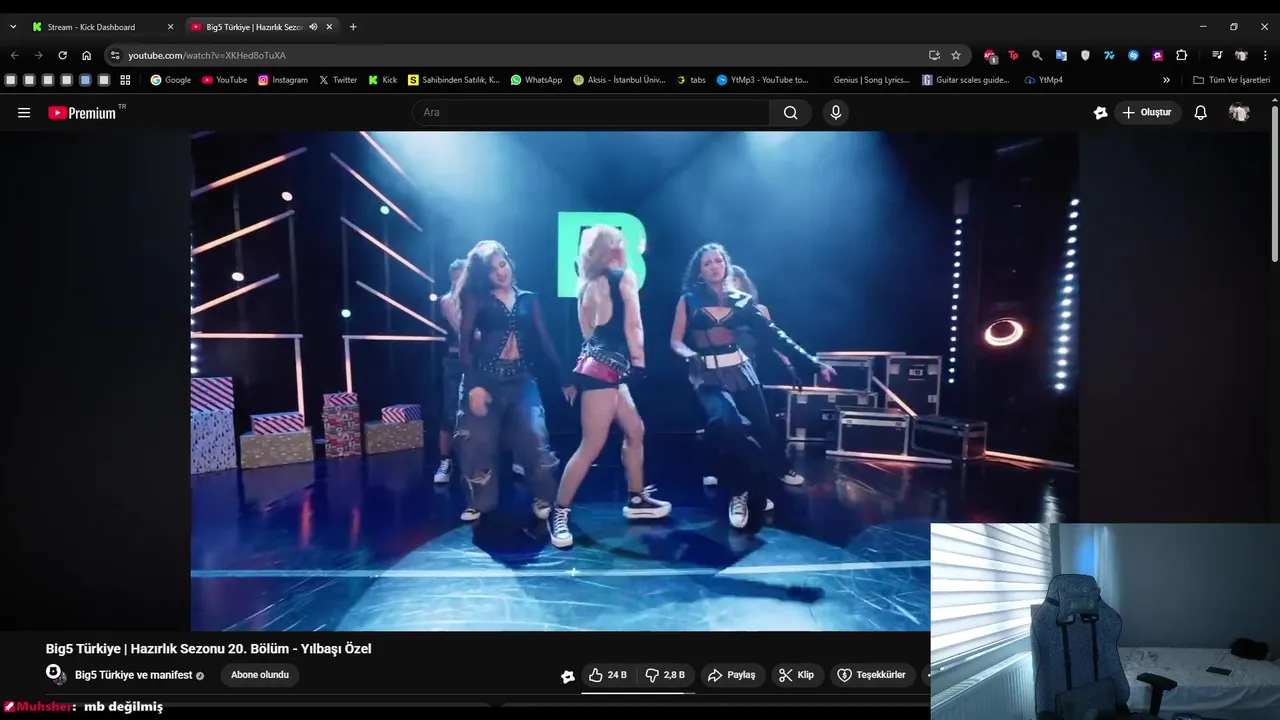1280x720 pixels.
Task: Open Chrome three-dot menu
Action: tap(1265, 55)
